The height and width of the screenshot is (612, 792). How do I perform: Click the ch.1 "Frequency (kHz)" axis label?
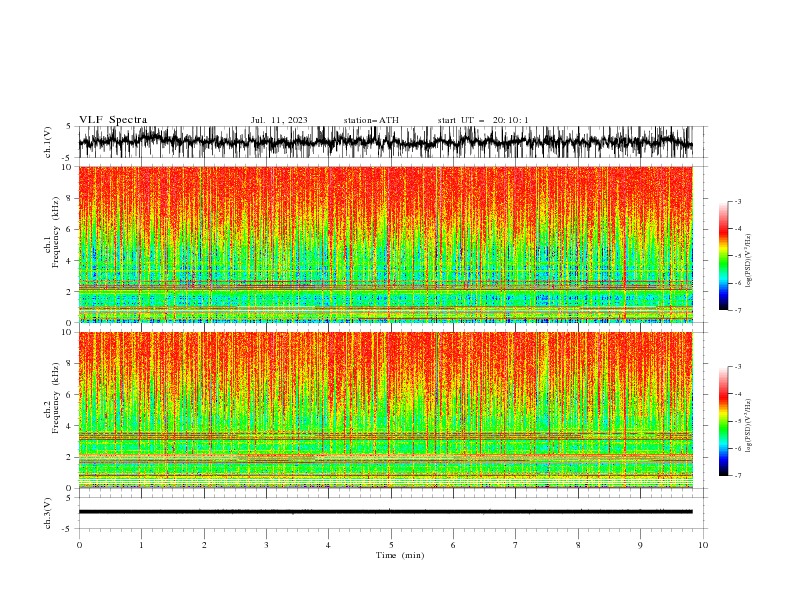[x=56, y=232]
